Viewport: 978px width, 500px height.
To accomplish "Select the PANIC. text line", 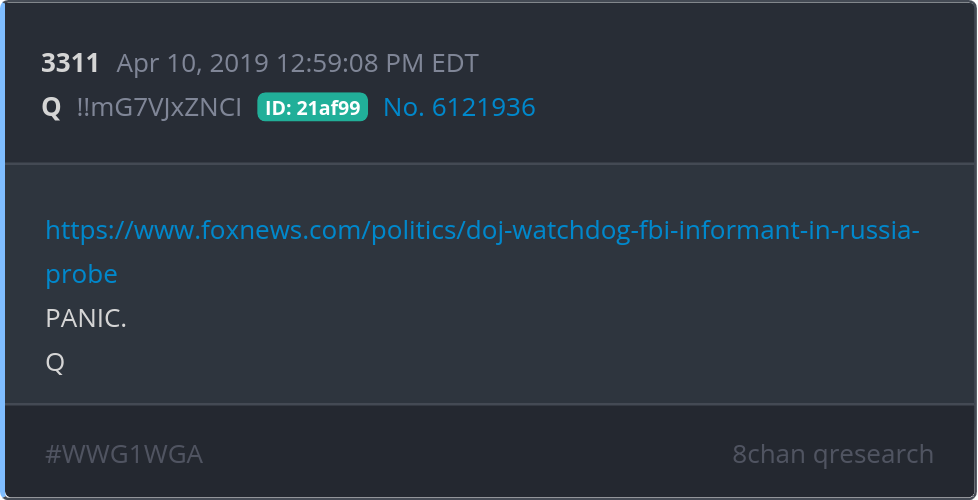I will [86, 319].
